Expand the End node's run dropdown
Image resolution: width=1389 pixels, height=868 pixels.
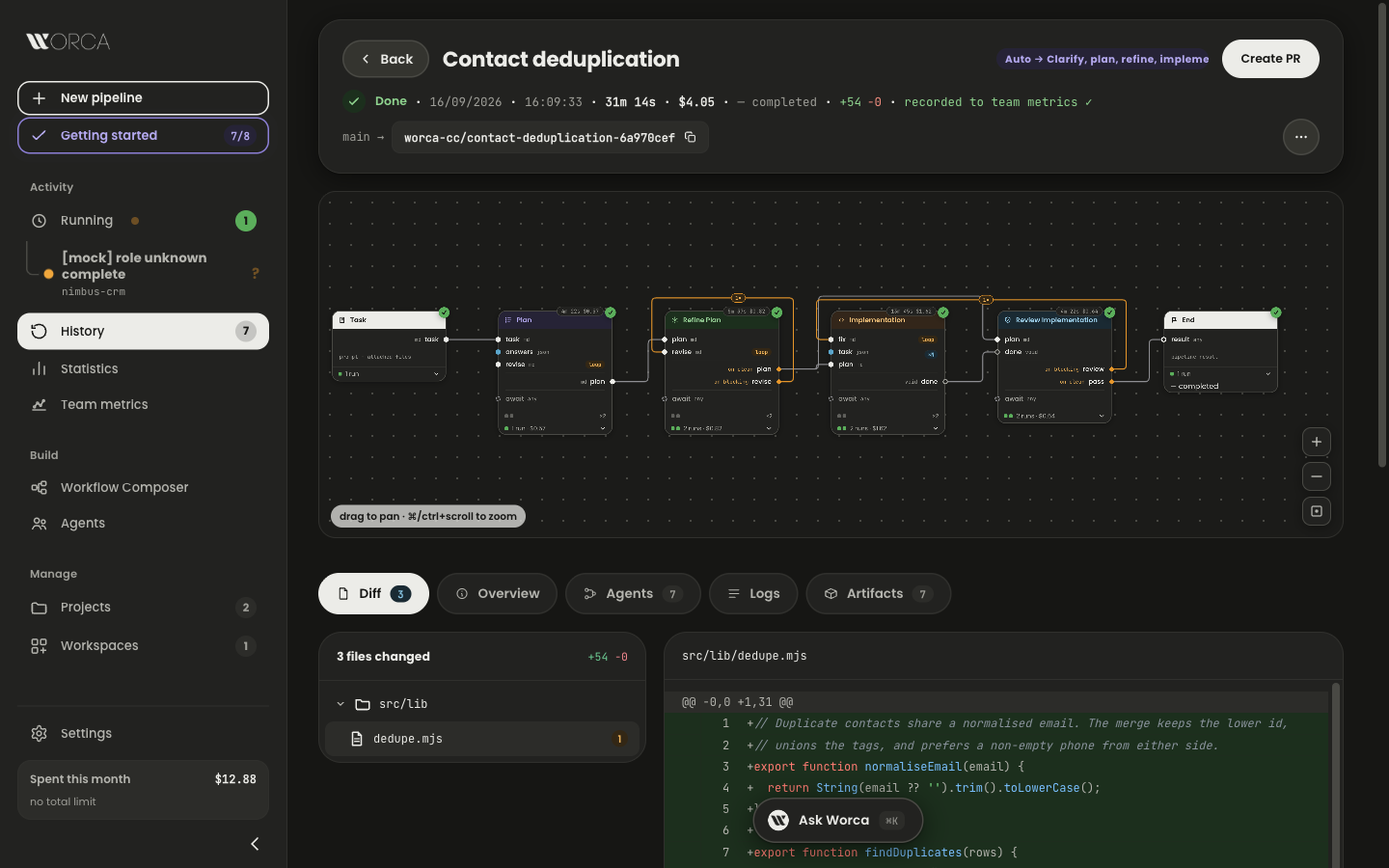coord(1267,373)
